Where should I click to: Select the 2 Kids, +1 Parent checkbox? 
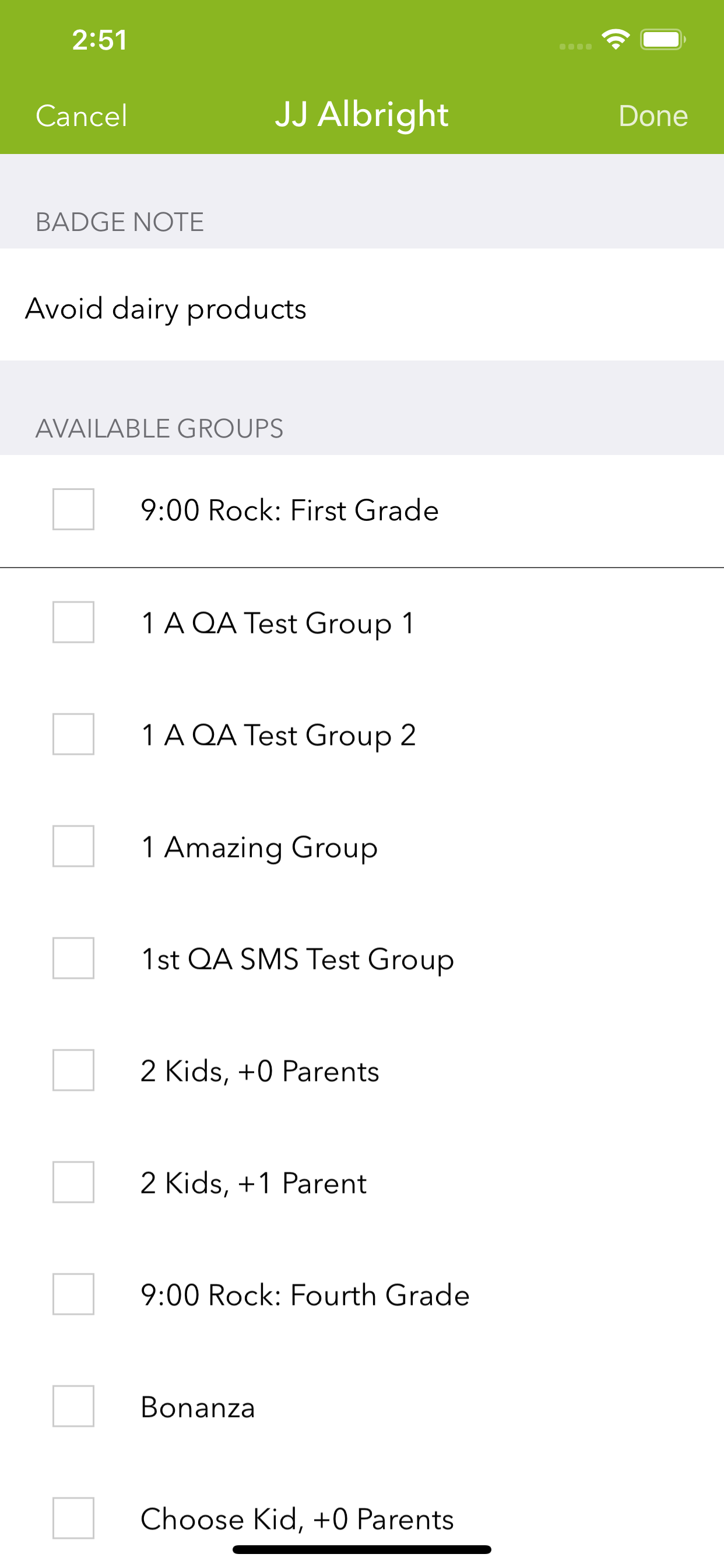point(73,1182)
